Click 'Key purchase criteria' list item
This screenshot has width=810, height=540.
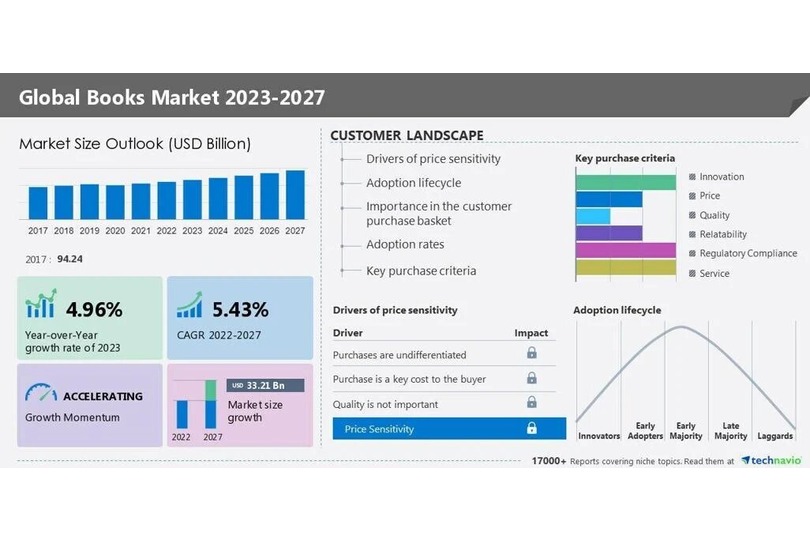tap(421, 271)
